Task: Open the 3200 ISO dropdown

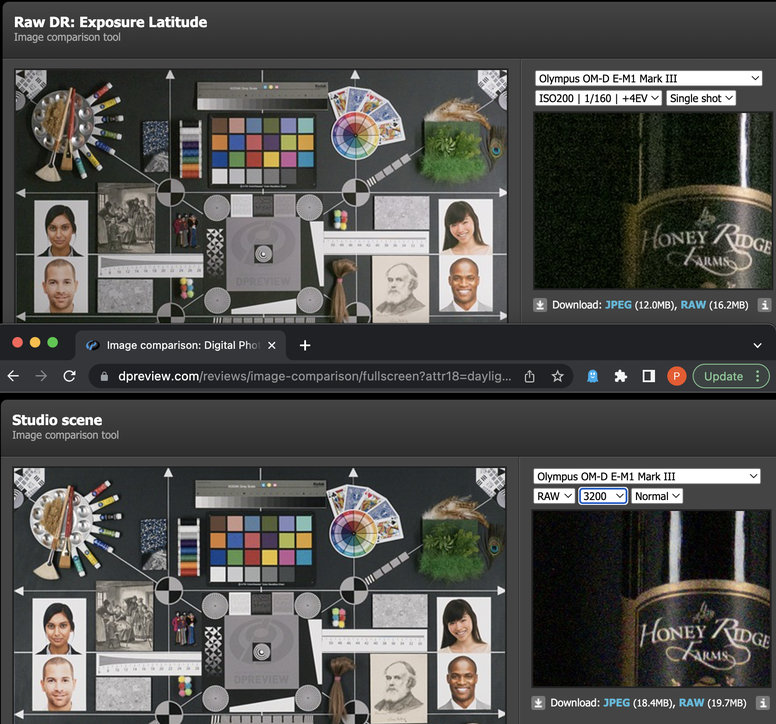Action: coord(603,496)
